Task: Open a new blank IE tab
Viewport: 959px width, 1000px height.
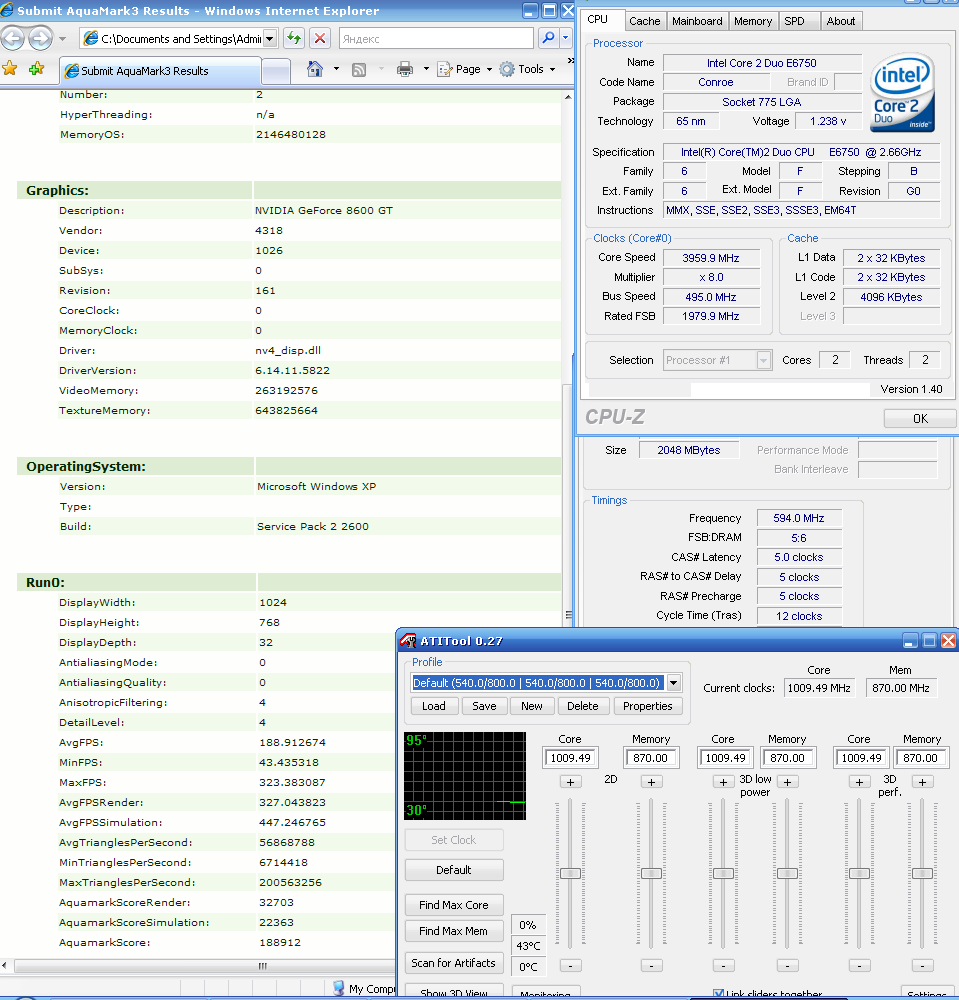Action: (276, 71)
